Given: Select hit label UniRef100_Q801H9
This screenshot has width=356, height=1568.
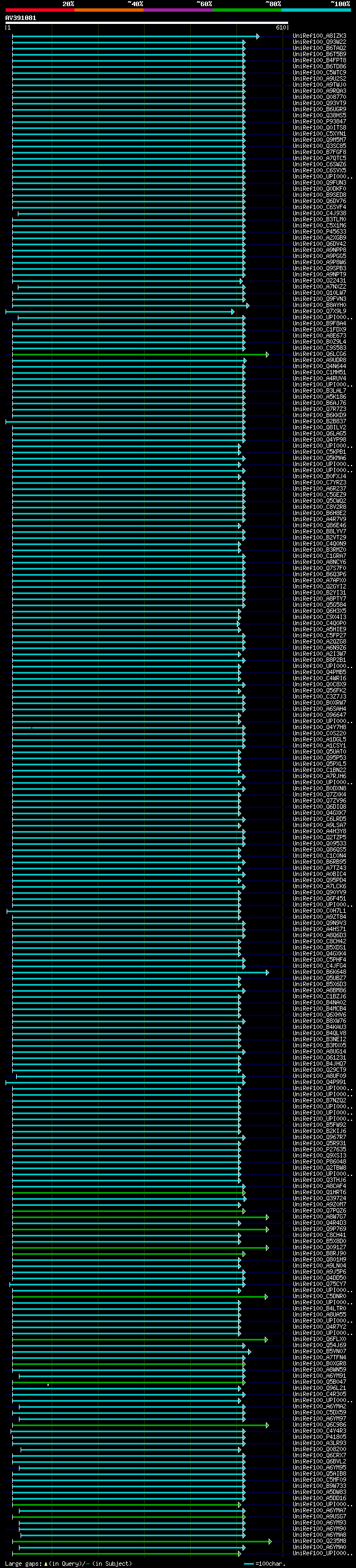Looking at the screenshot, I should (319, 1260).
